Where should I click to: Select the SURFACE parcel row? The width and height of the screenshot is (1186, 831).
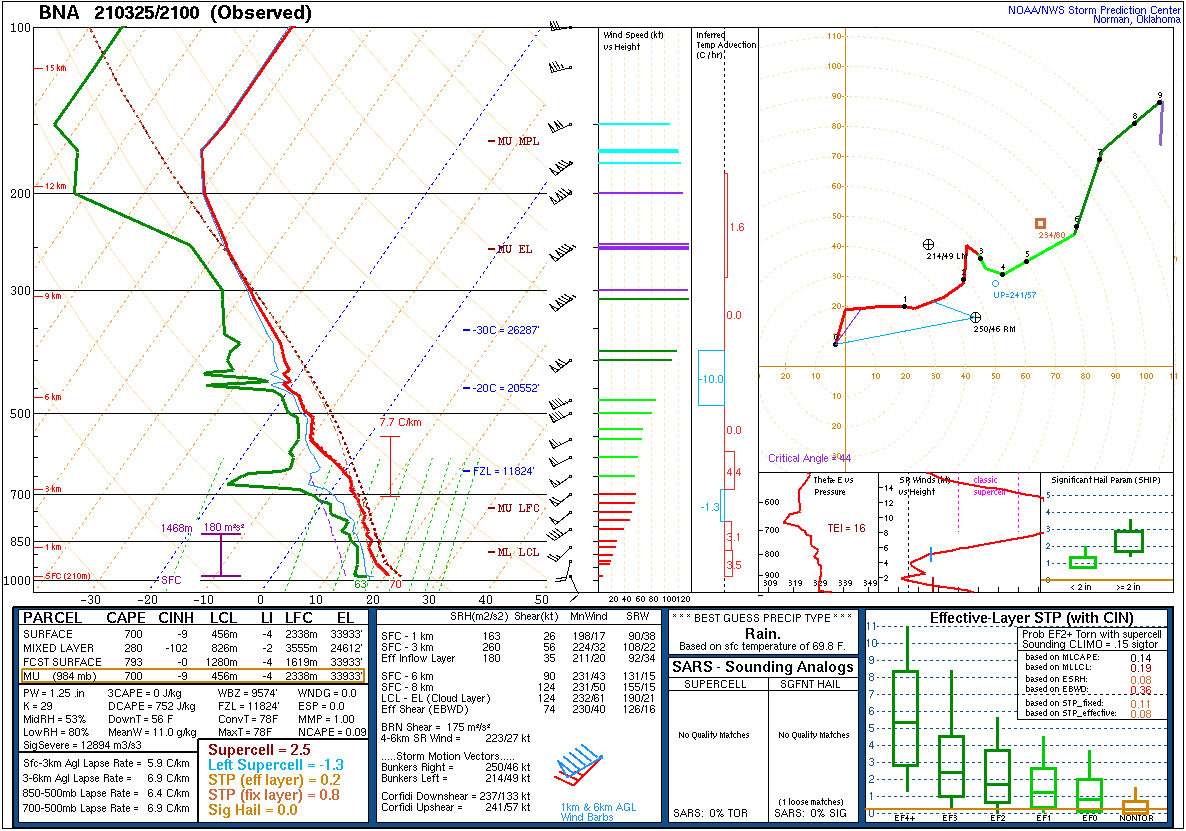coord(192,634)
